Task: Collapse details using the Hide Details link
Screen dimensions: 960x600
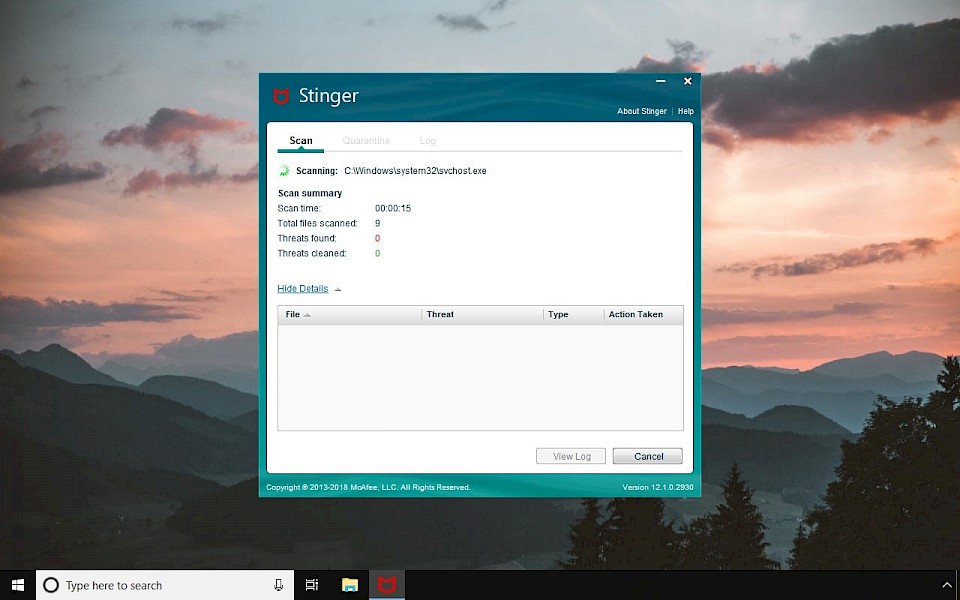Action: (x=302, y=288)
